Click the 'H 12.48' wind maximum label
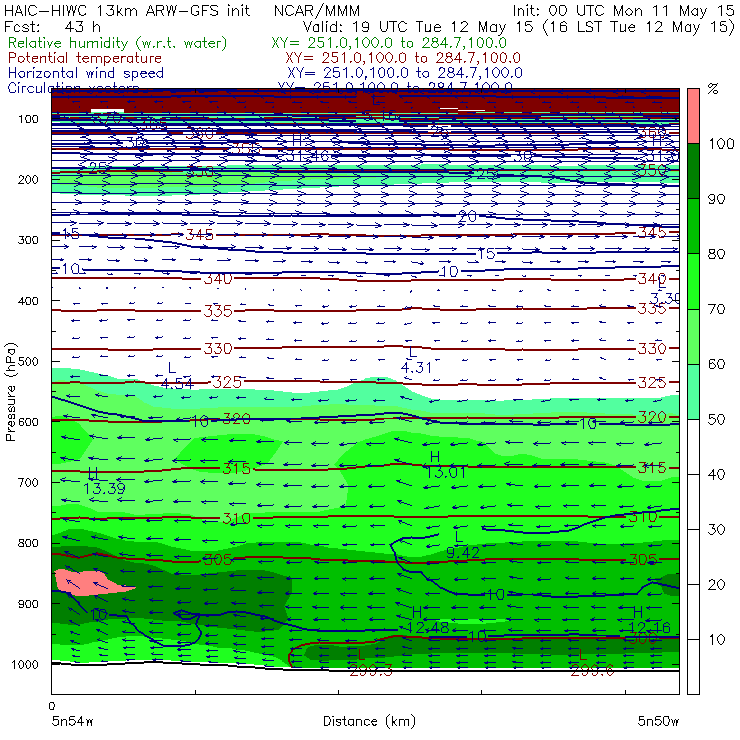 [x=428, y=620]
